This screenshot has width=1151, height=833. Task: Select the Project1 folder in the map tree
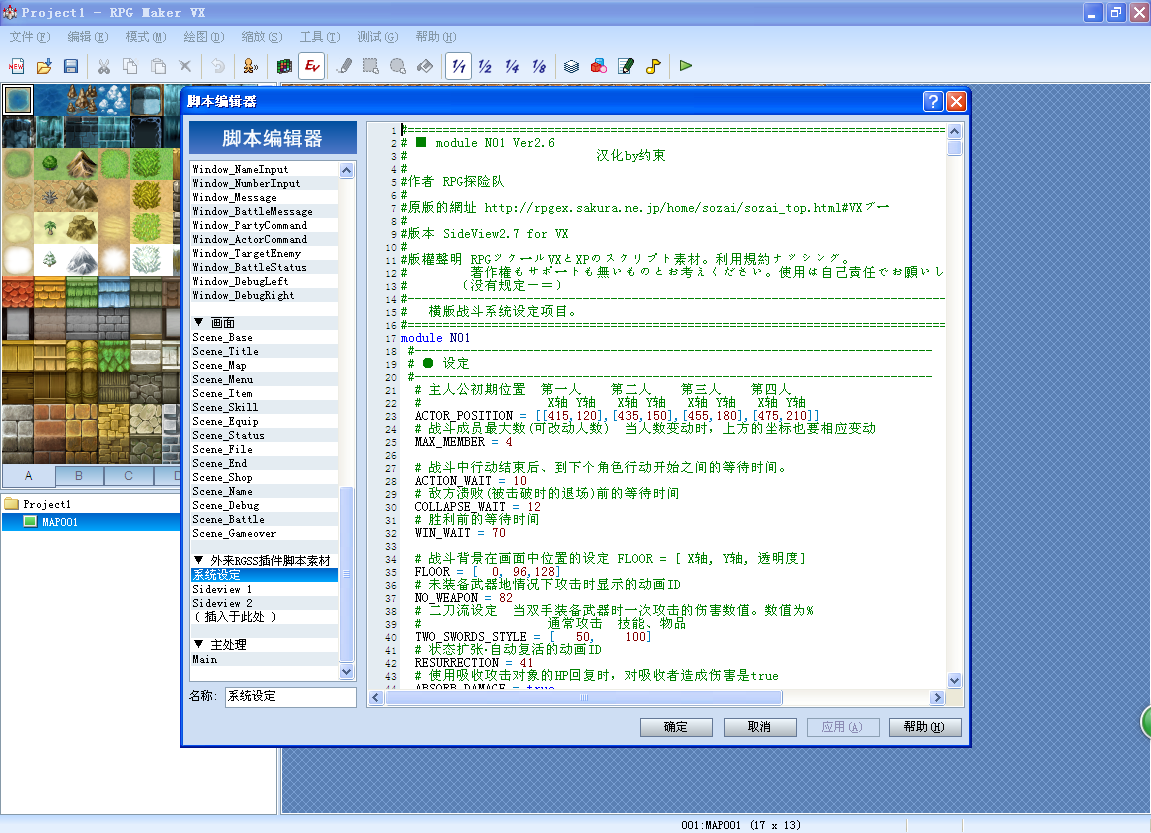pyautogui.click(x=47, y=504)
